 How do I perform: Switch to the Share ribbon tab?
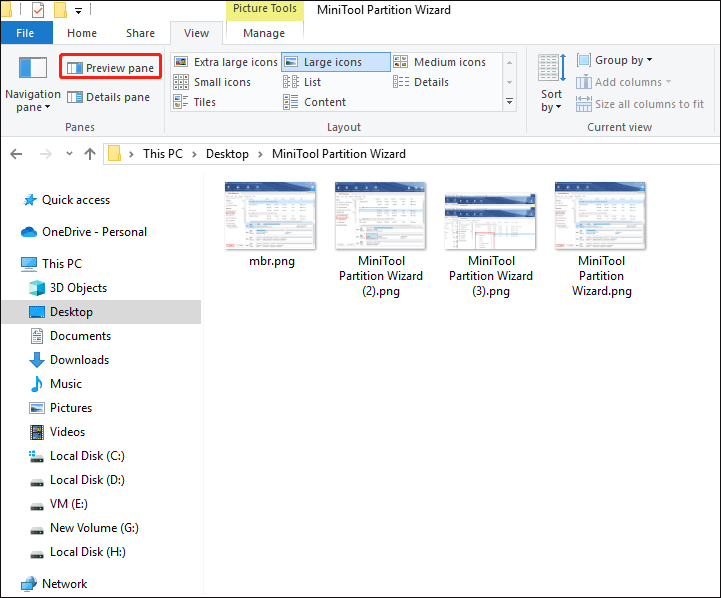pyautogui.click(x=140, y=33)
